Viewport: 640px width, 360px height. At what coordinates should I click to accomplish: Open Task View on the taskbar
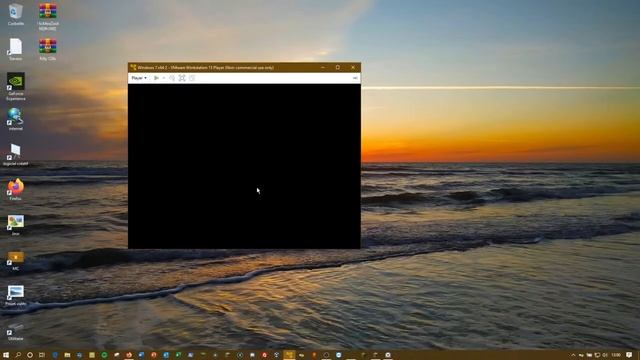(42, 355)
